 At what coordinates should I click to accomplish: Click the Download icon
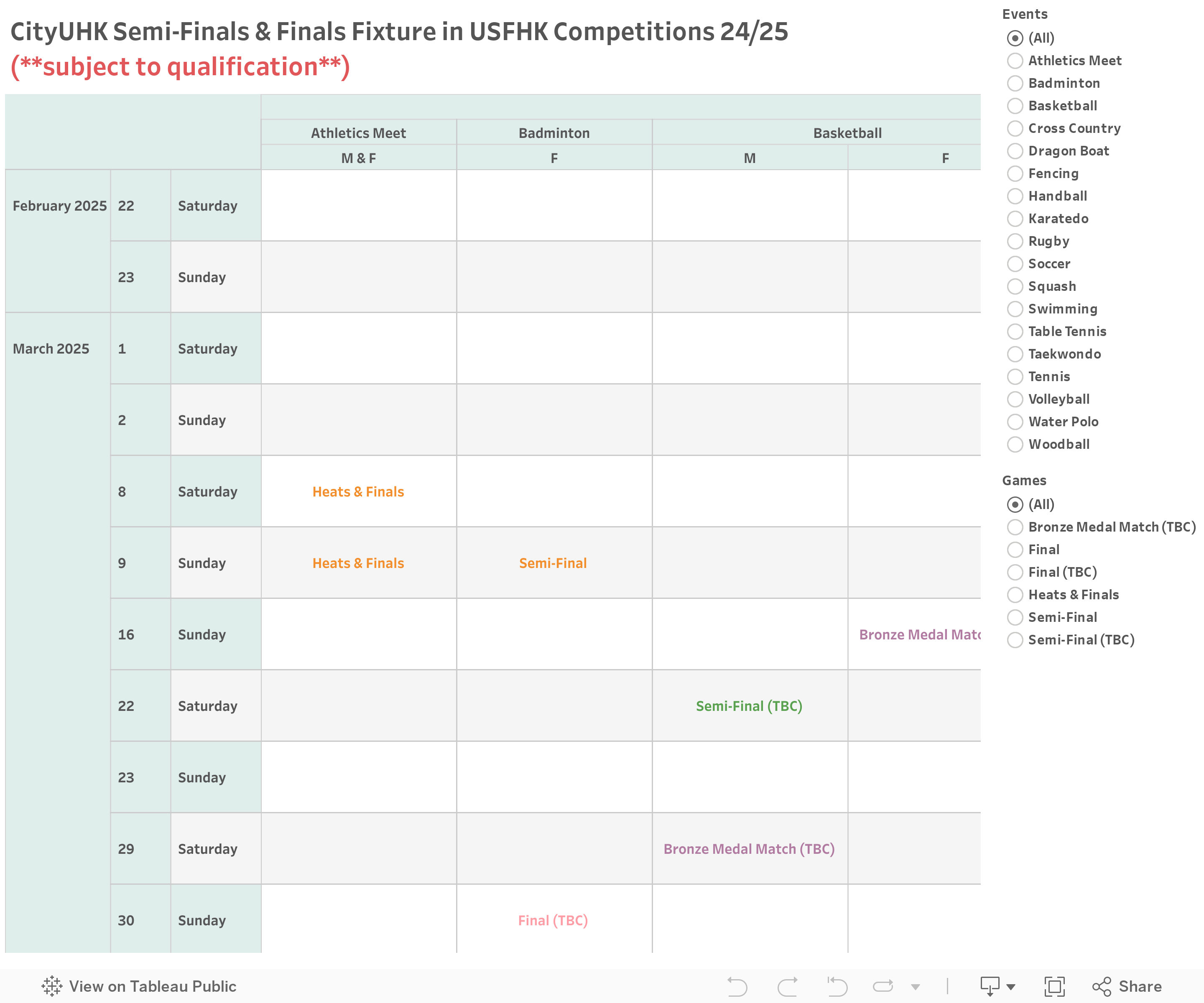pos(990,986)
